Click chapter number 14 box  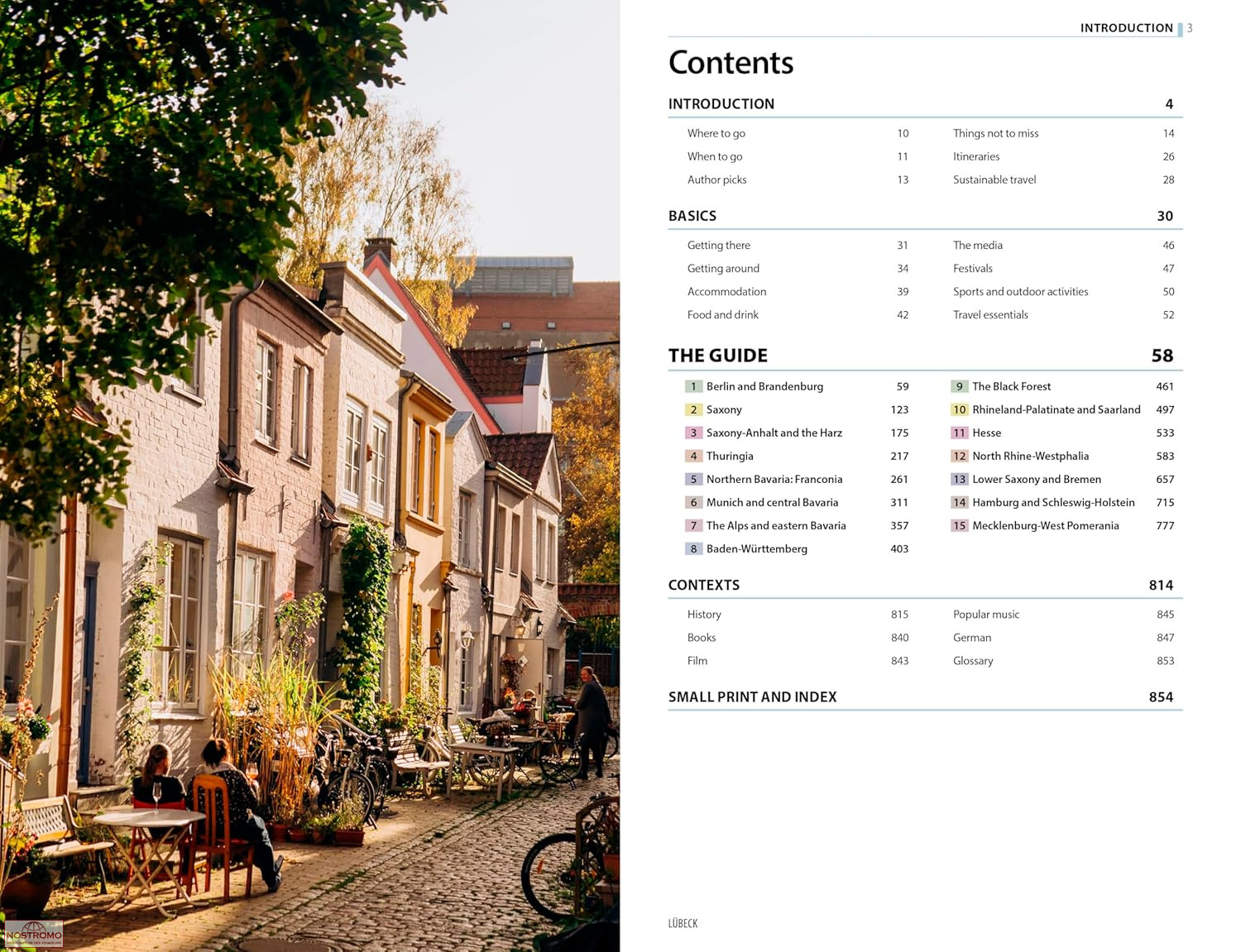tap(960, 502)
